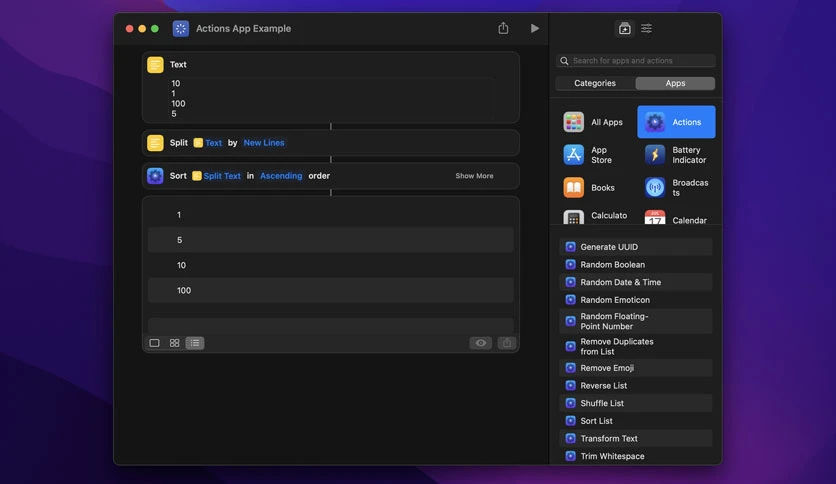Open Battery Indicator actions
Image resolution: width=836 pixels, height=484 pixels.
pos(676,155)
